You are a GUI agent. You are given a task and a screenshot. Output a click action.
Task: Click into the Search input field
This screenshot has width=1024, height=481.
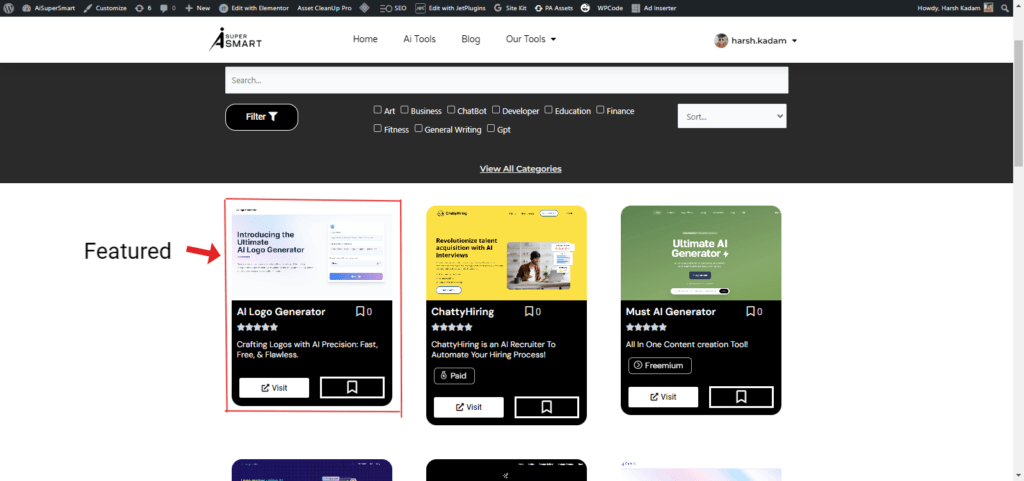(506, 80)
